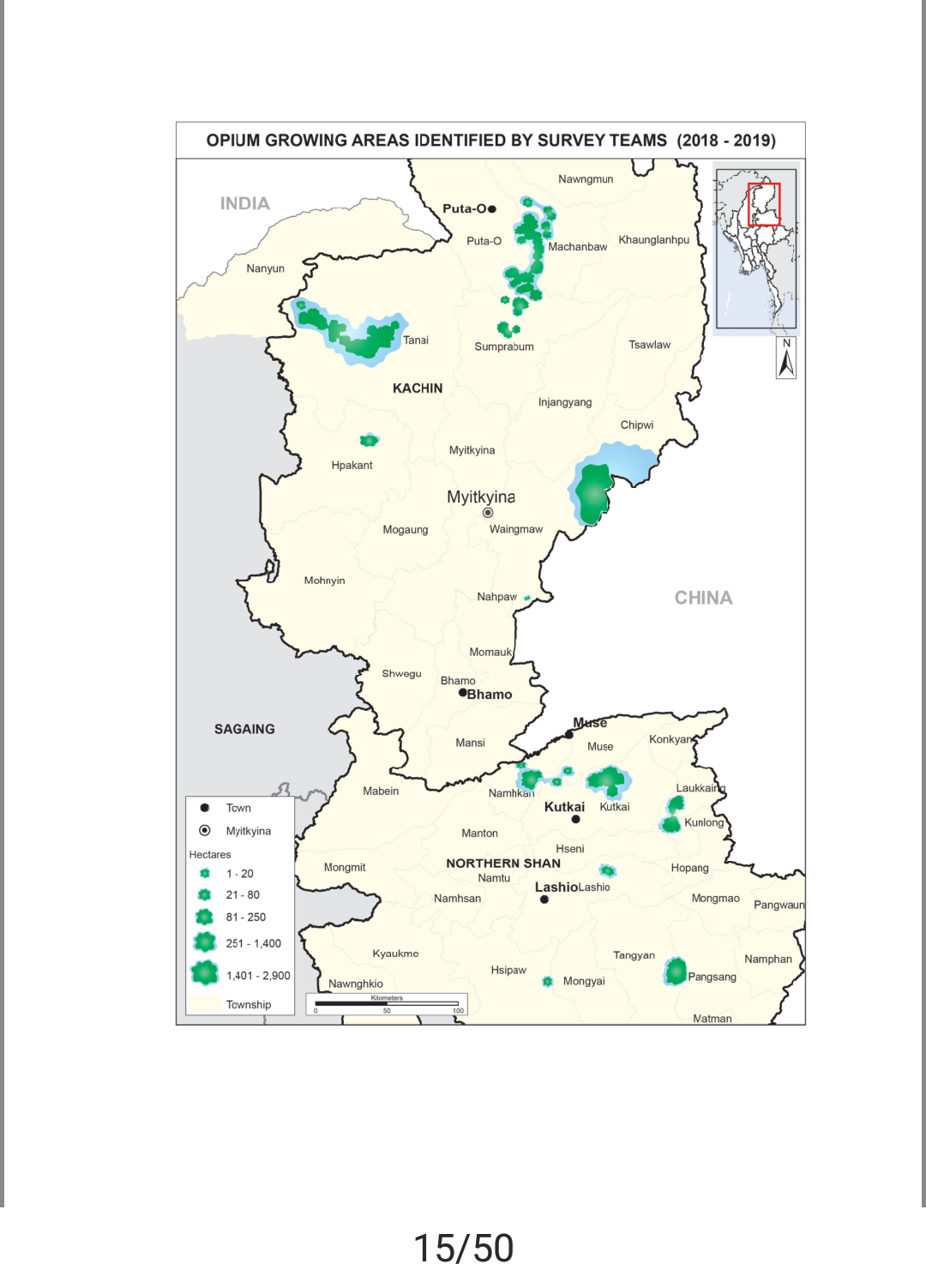The height and width of the screenshot is (1288, 926).
Task: Click the 'Khaunglanhpu' township label
Action: tap(654, 240)
